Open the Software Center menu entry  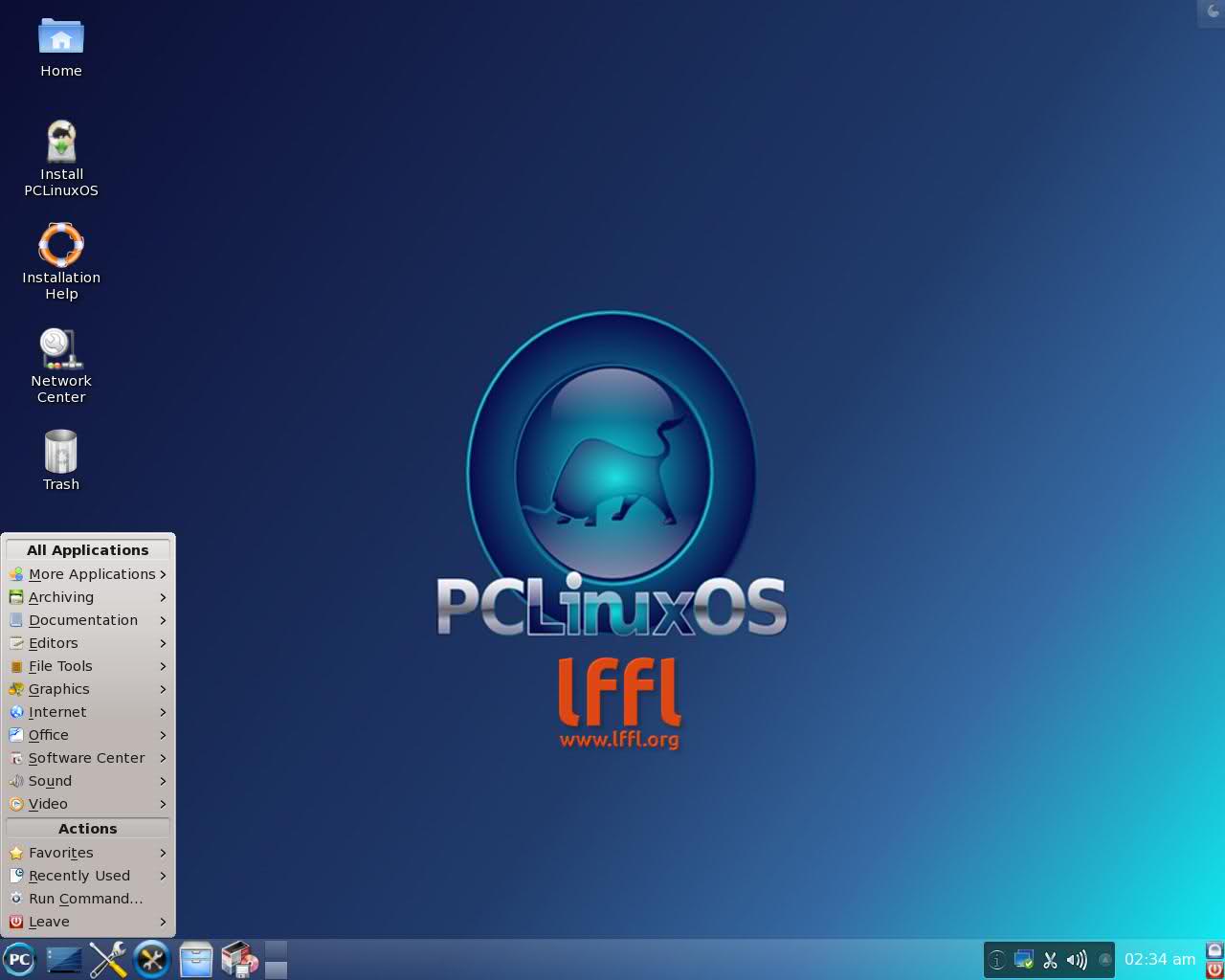point(87,758)
